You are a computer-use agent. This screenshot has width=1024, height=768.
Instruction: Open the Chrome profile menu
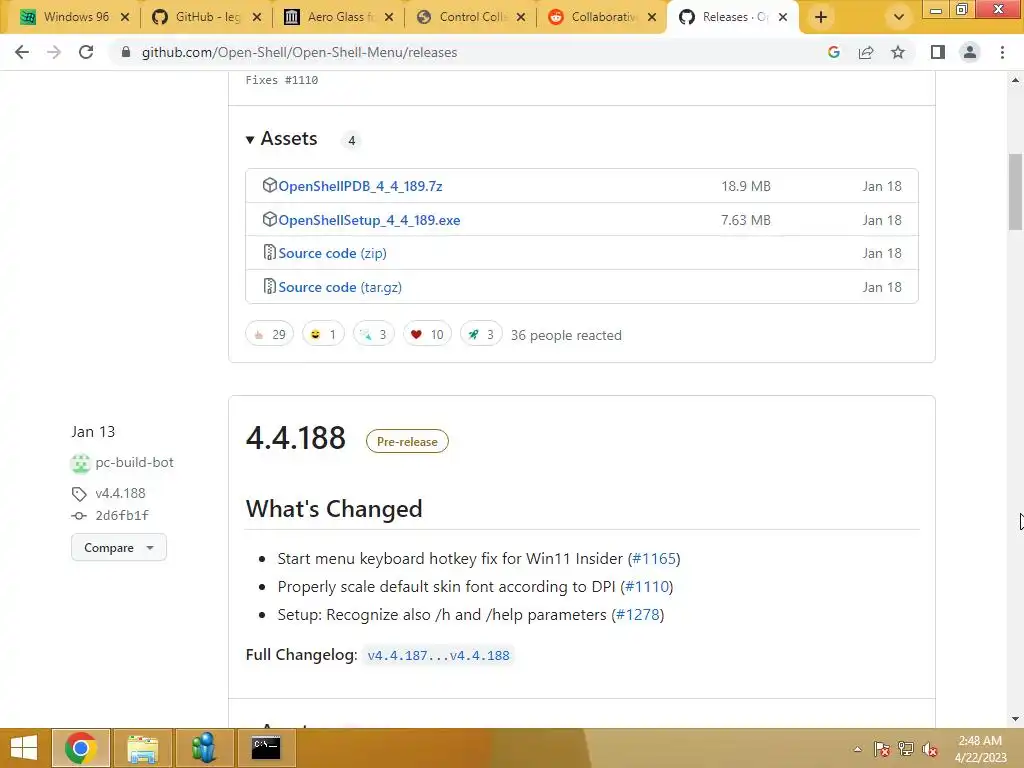970,52
